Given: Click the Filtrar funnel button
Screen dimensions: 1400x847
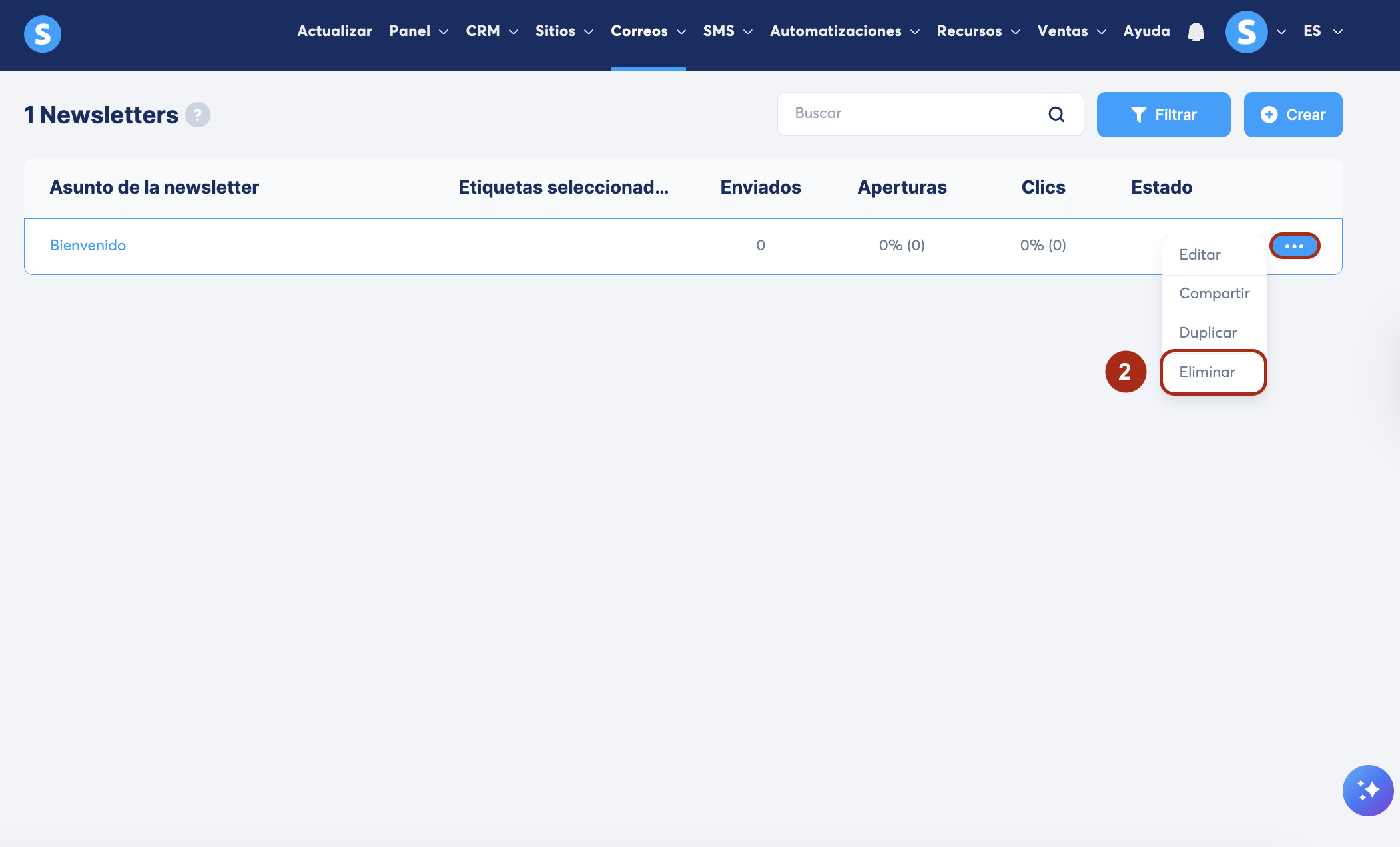Looking at the screenshot, I should click(x=1163, y=115).
